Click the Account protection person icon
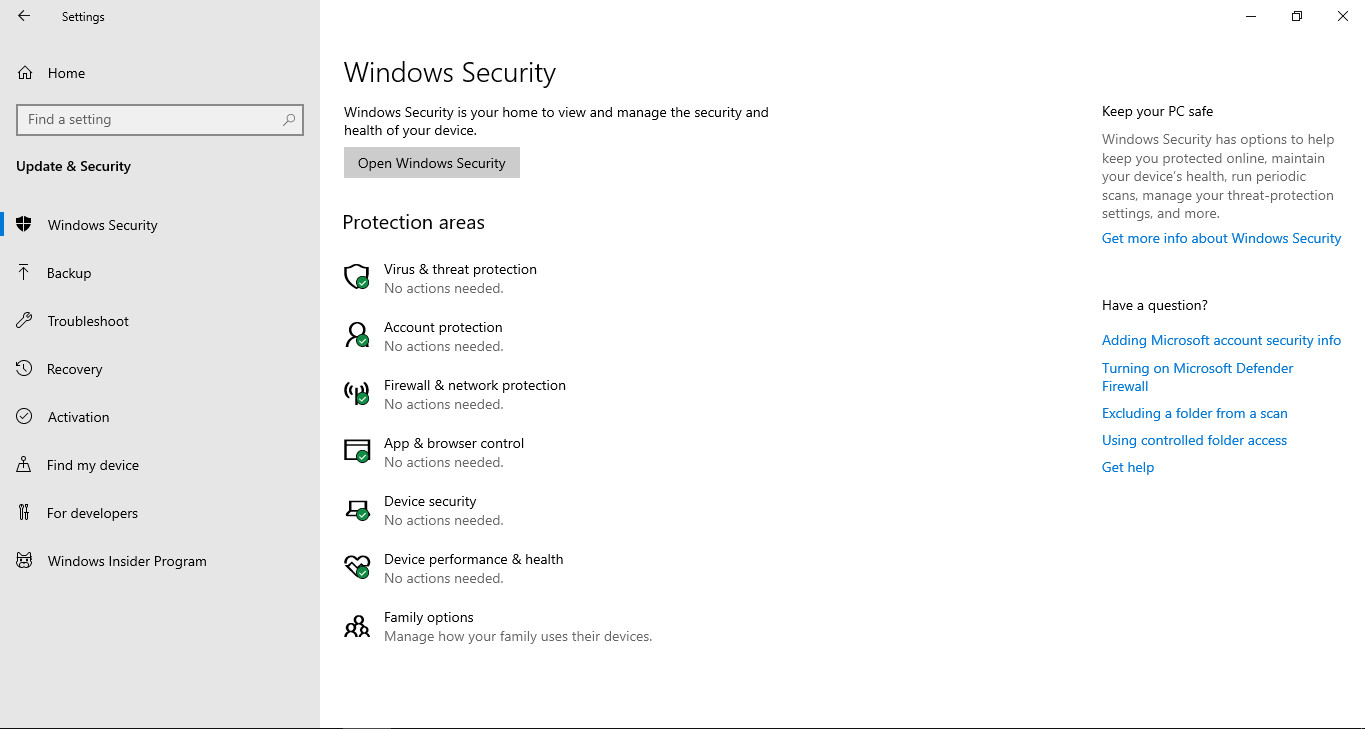This screenshot has width=1365, height=729. click(x=357, y=335)
